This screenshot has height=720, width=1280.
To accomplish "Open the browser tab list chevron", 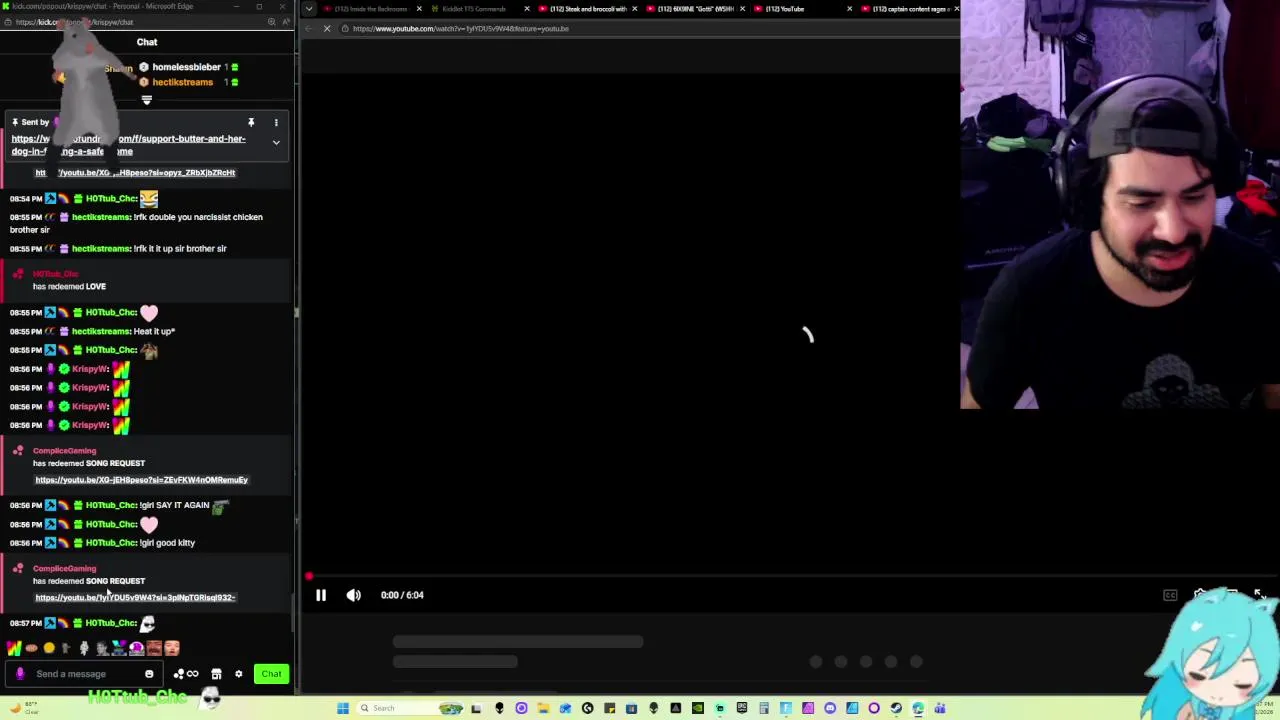I will coord(309,9).
